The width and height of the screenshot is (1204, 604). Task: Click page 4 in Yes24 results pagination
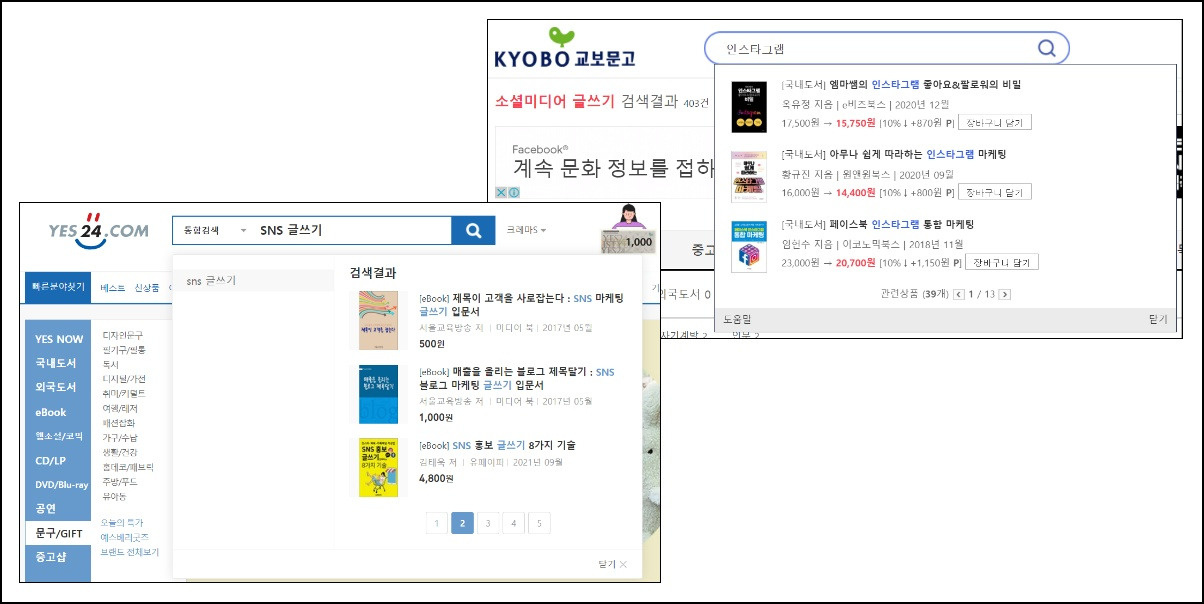point(513,523)
